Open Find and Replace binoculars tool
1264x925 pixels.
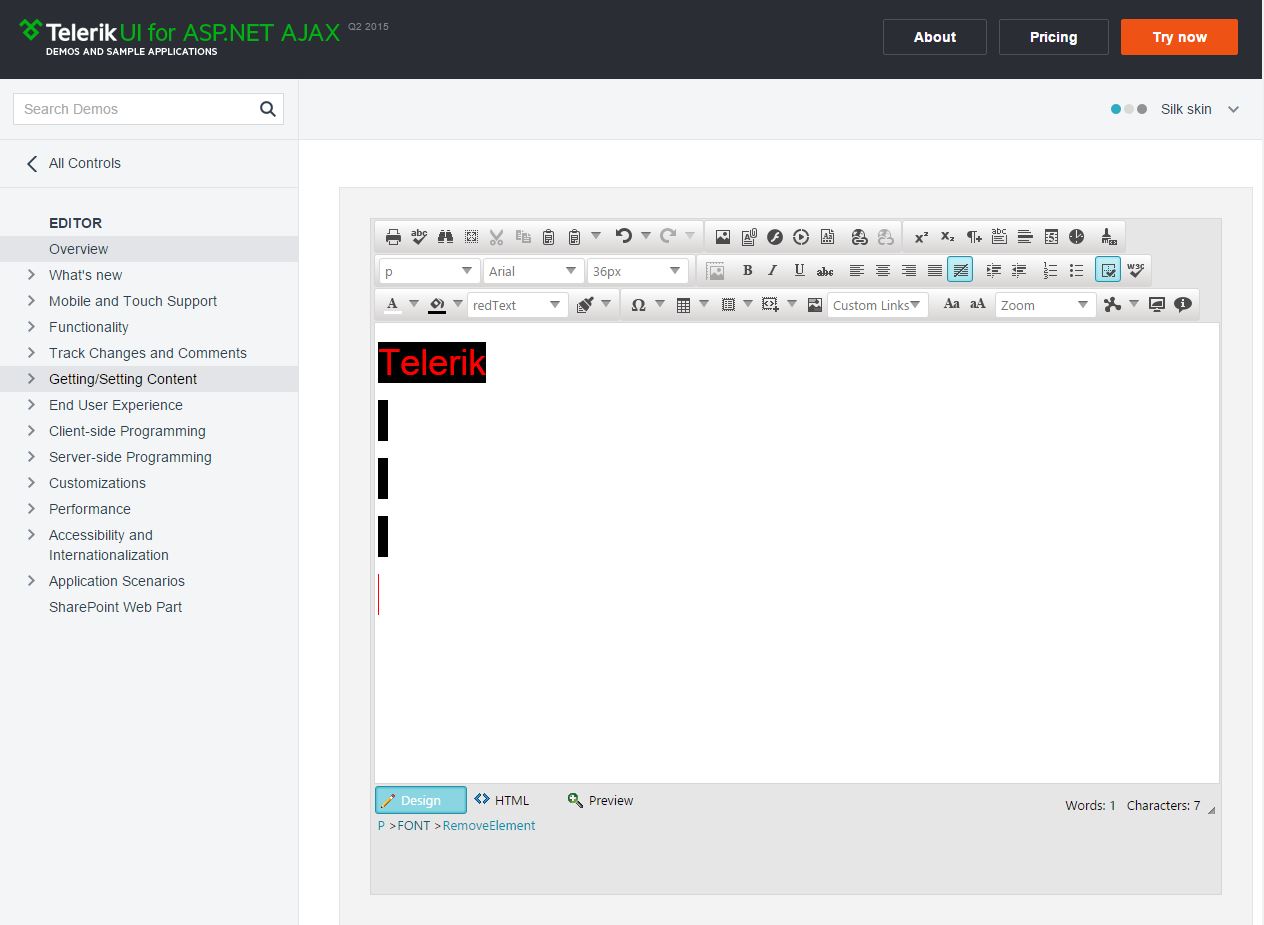[445, 237]
